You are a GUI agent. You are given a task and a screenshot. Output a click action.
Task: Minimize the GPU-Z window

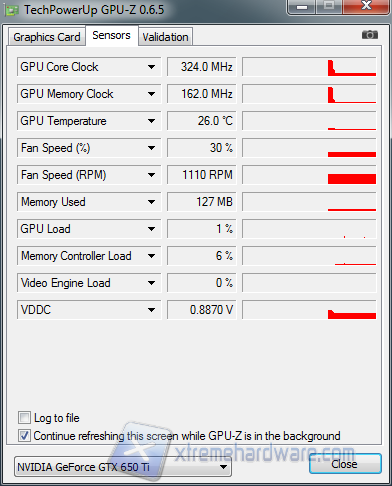[302, 7]
